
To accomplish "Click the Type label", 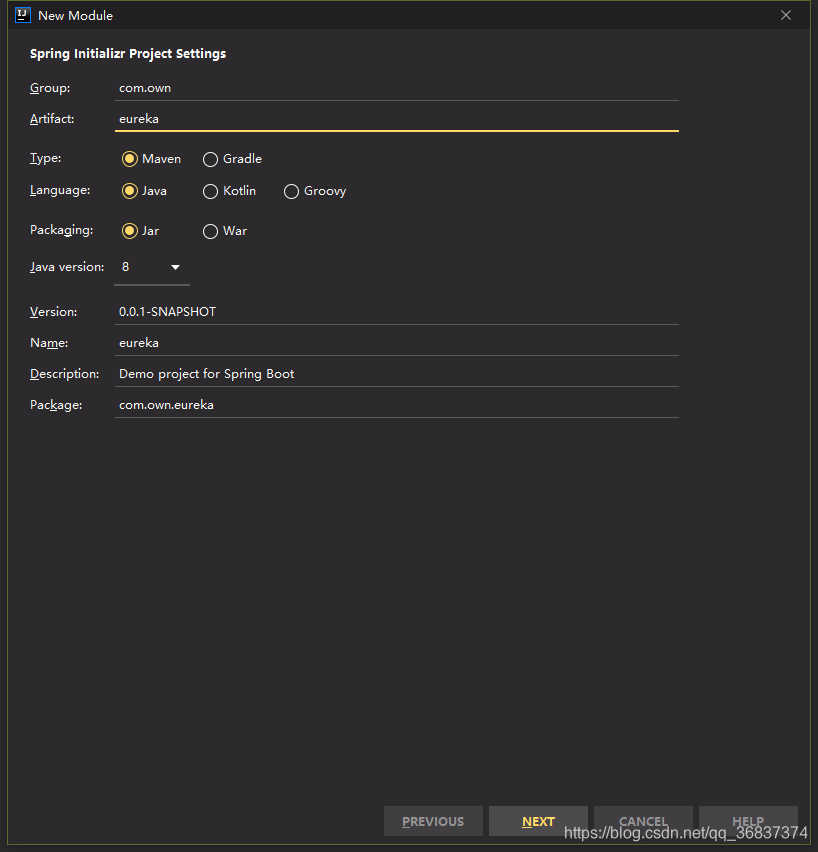I will 46,159.
